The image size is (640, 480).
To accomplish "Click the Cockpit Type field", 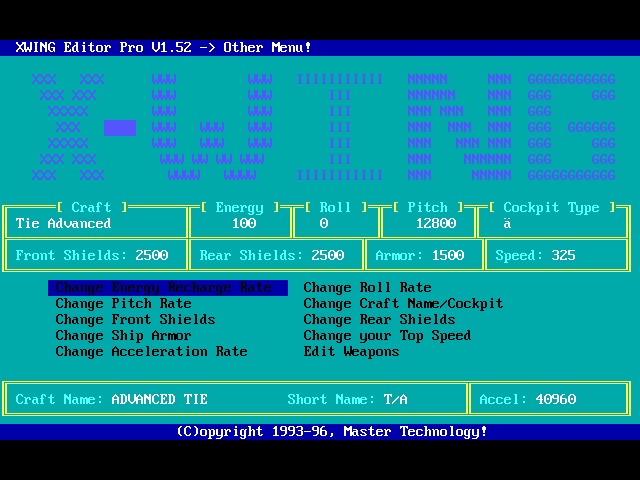I will [551, 223].
